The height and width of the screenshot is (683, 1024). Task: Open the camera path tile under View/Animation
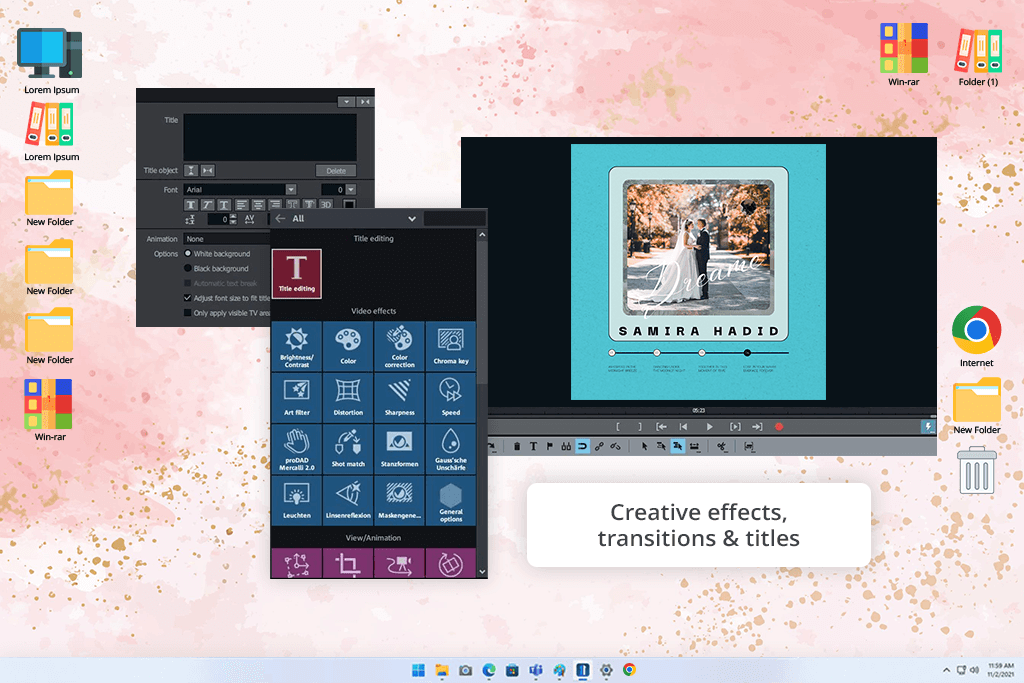[399, 564]
